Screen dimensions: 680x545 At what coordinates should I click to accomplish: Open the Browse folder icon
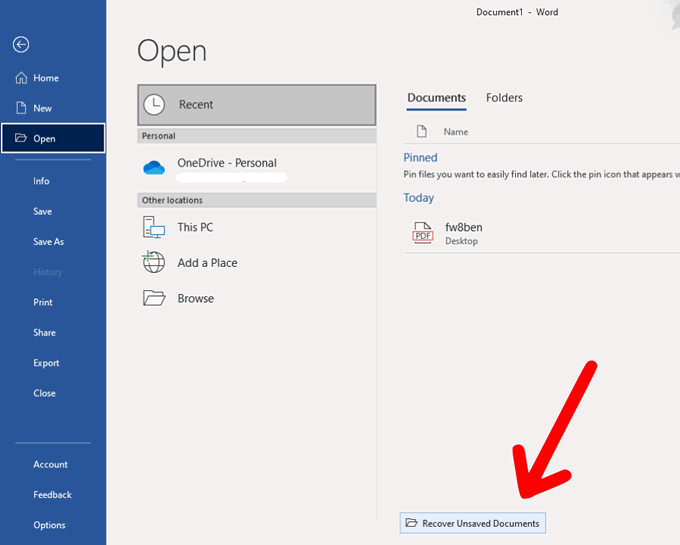tap(153, 298)
